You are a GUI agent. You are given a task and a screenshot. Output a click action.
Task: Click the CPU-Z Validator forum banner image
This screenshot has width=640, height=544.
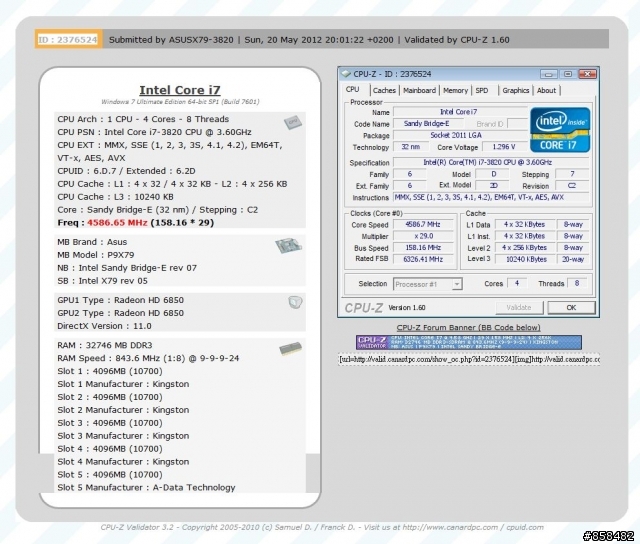point(469,342)
